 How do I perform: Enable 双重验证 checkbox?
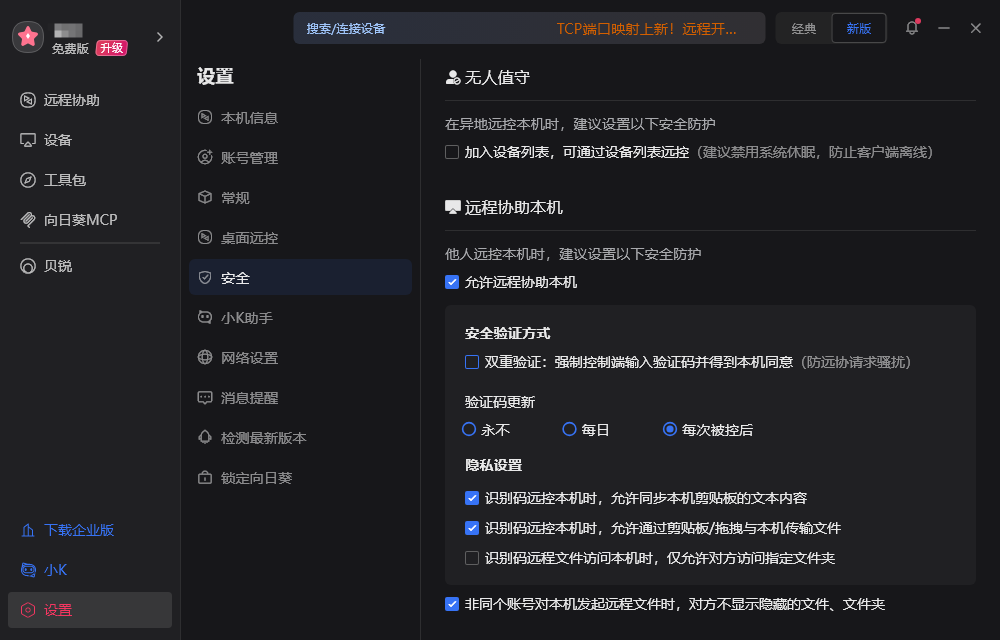pos(472,362)
